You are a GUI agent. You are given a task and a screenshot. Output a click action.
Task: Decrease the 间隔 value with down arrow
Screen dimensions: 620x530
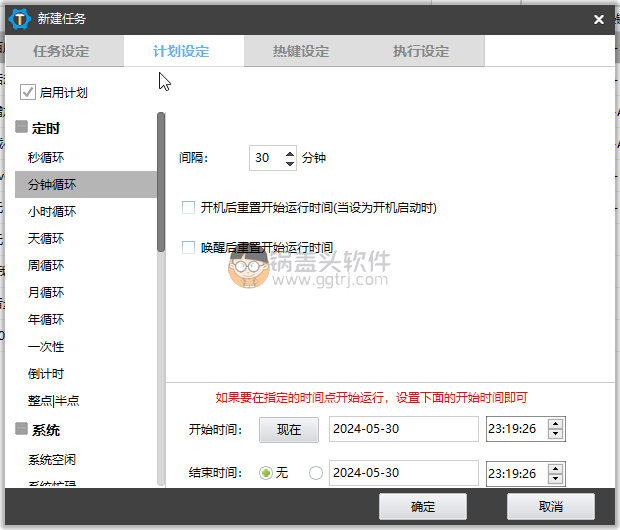pyautogui.click(x=290, y=163)
